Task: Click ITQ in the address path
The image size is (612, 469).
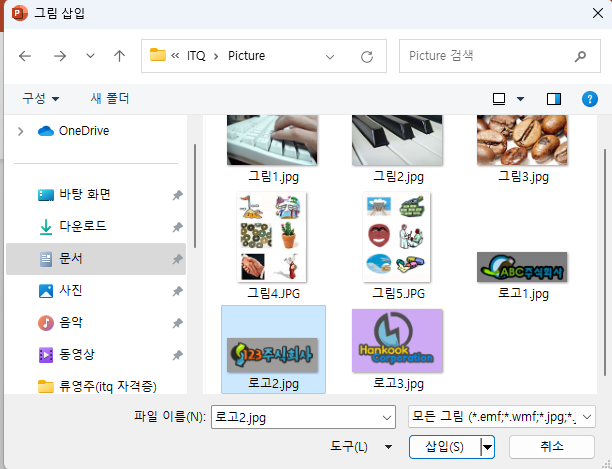Action: coord(196,56)
